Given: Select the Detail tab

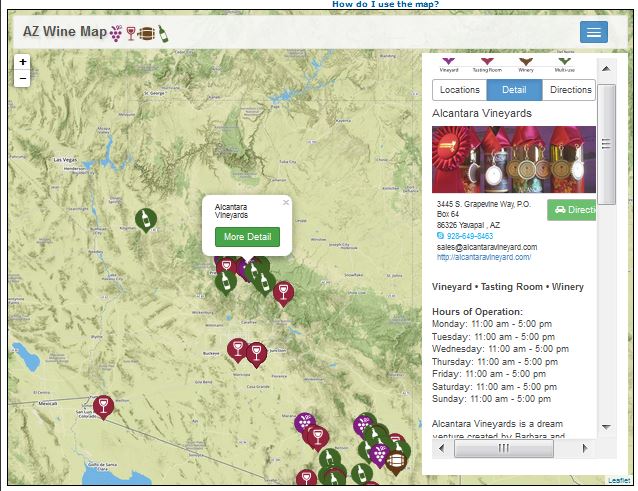Looking at the screenshot, I should pos(514,90).
